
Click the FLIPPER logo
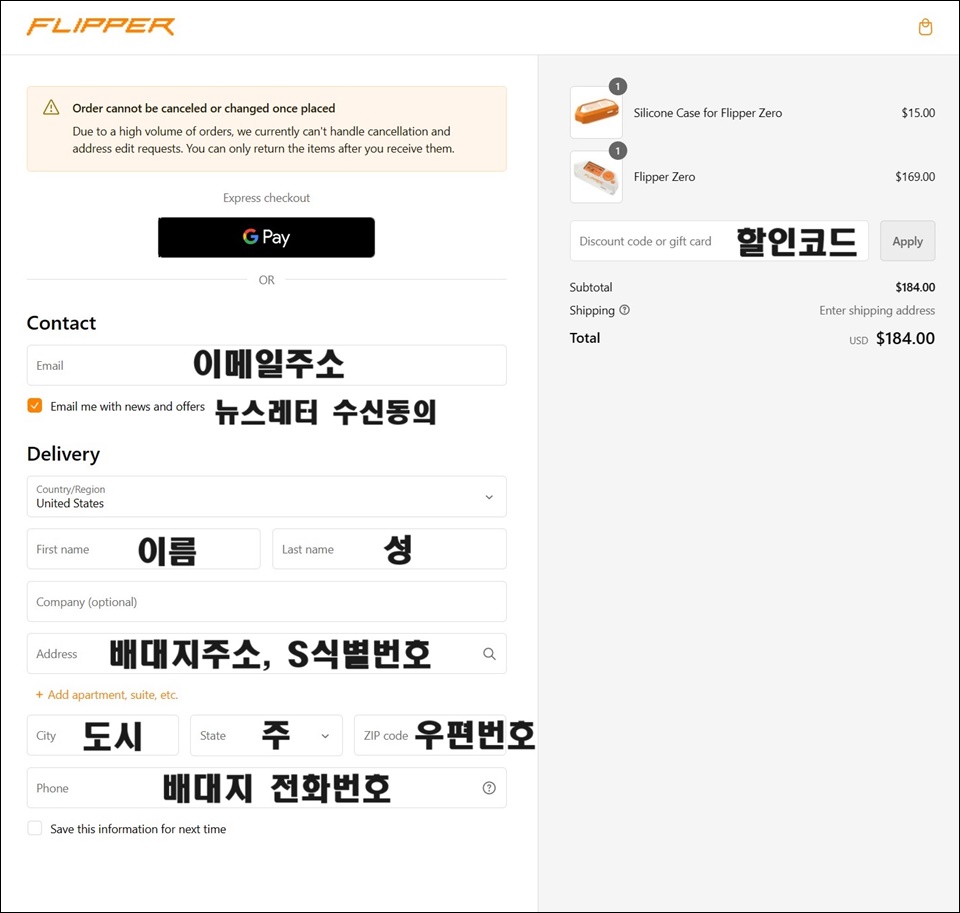point(101,27)
